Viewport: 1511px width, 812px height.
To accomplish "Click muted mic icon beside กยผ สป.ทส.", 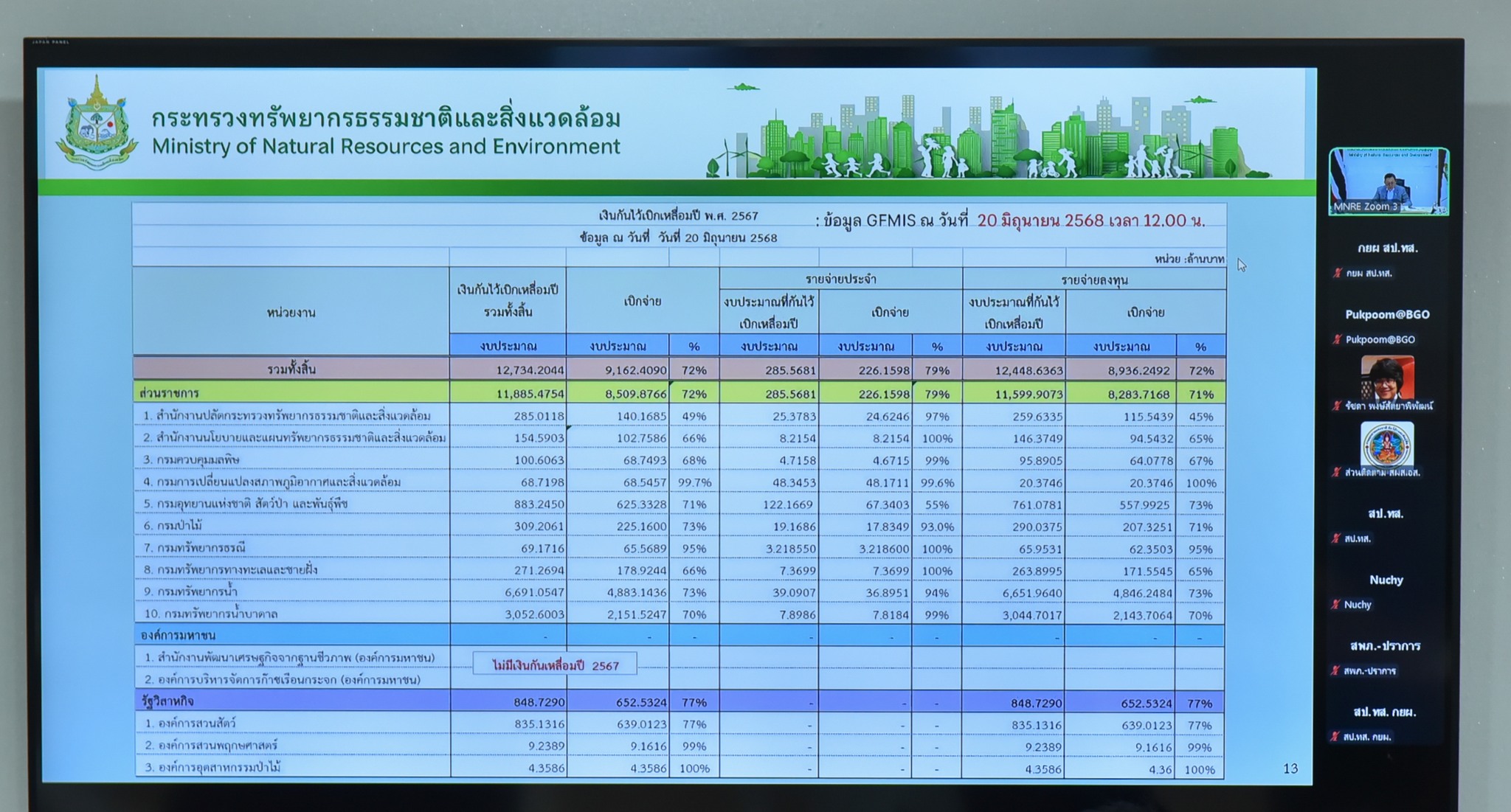I will click(x=1337, y=273).
